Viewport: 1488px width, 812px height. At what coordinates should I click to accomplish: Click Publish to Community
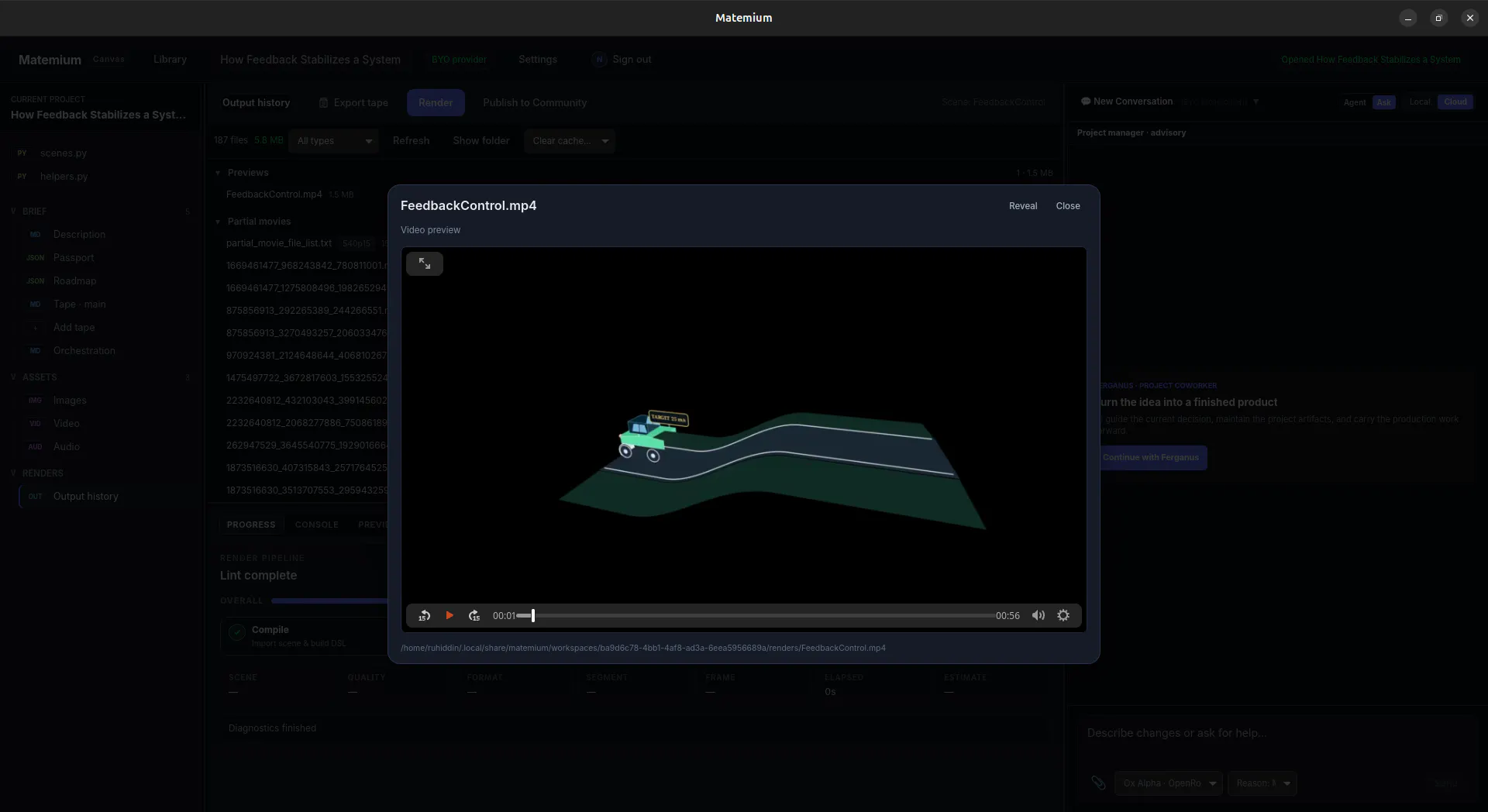point(535,102)
